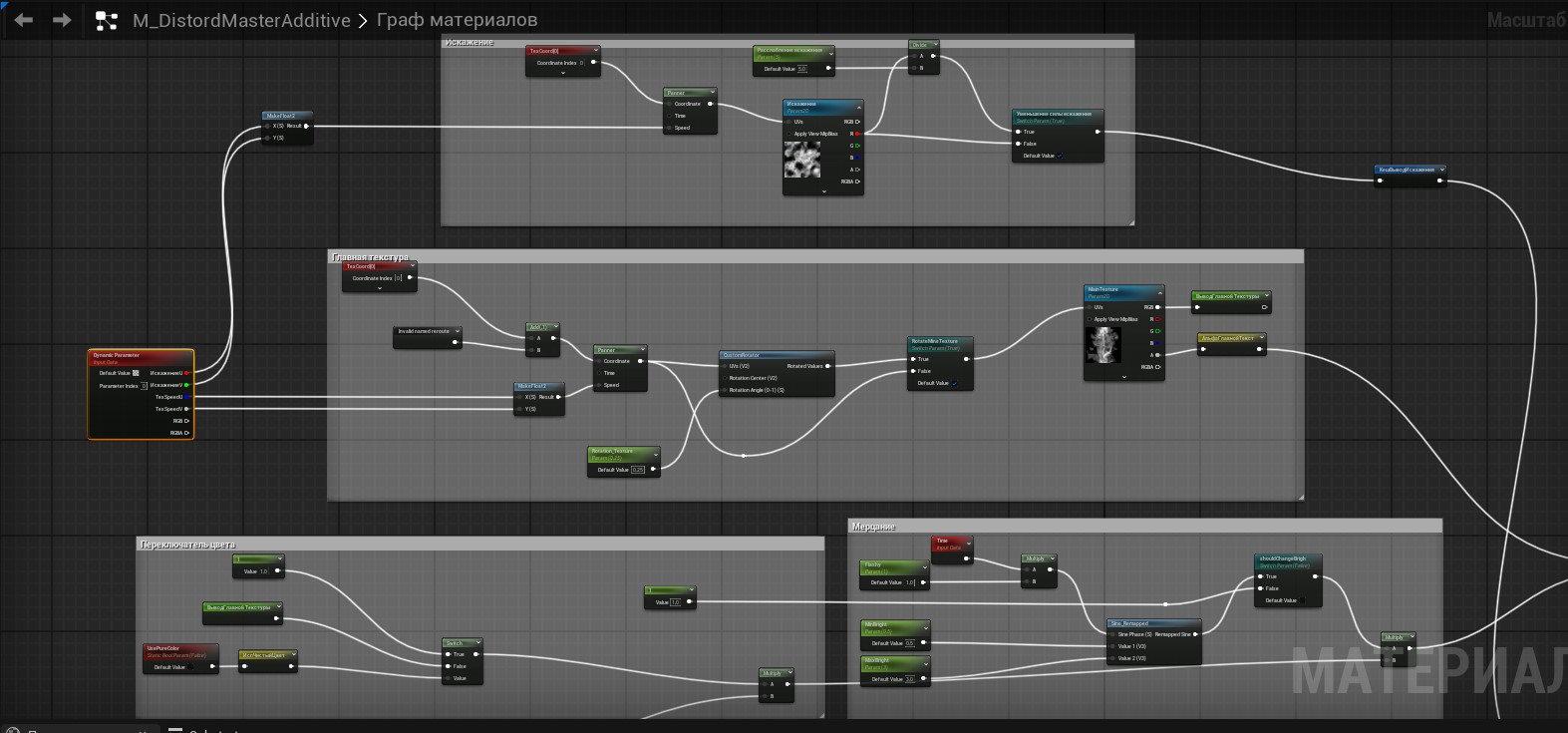Click Sine Phase input pin on Sine_Remapped
Image resolution: width=1568 pixels, height=733 pixels.
pyautogui.click(x=1111, y=634)
